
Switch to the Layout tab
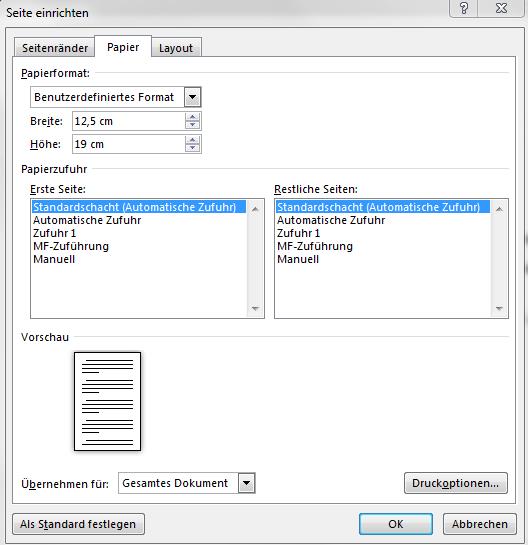[x=176, y=48]
